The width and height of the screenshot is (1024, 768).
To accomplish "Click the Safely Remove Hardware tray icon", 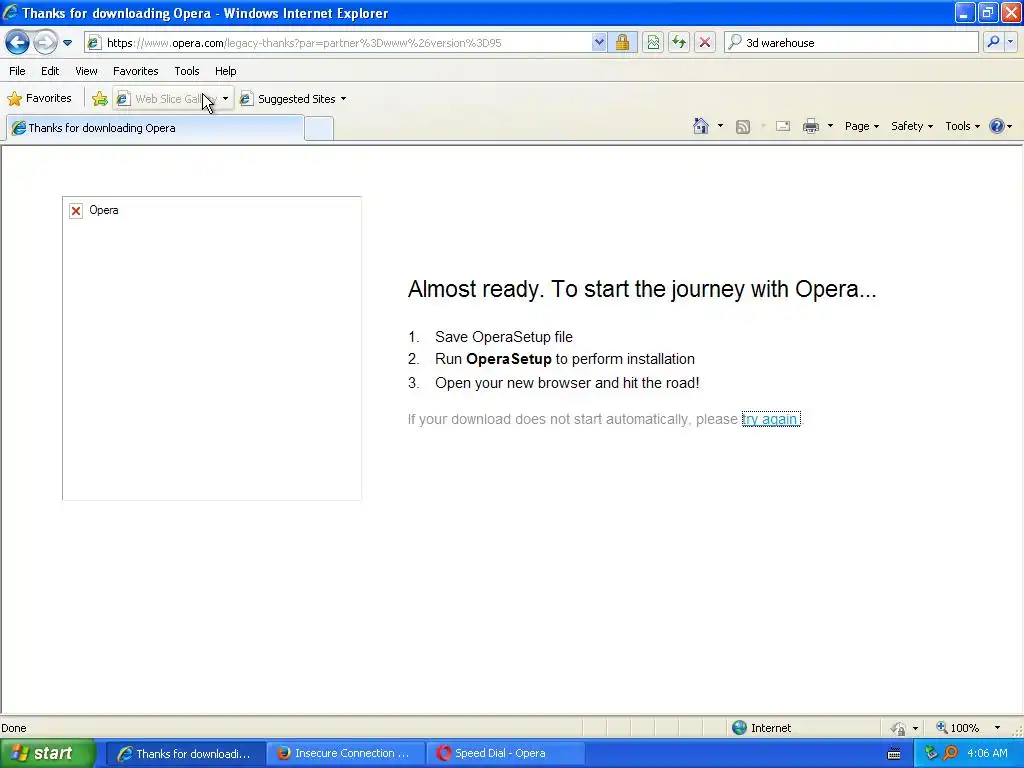I will [931, 754].
